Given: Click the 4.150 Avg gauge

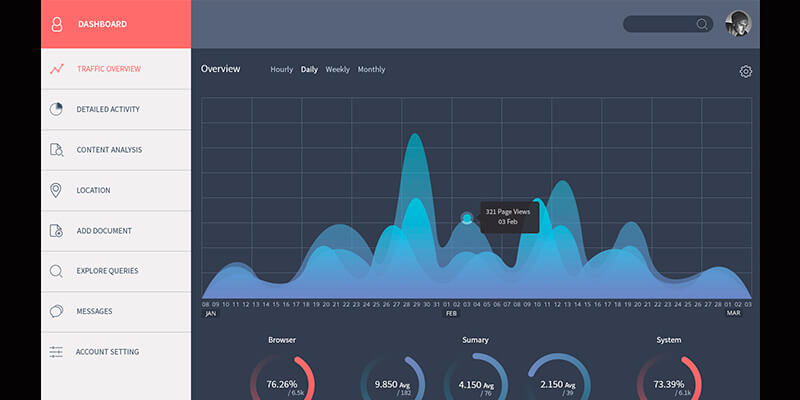Looking at the screenshot, I should pos(476,378).
